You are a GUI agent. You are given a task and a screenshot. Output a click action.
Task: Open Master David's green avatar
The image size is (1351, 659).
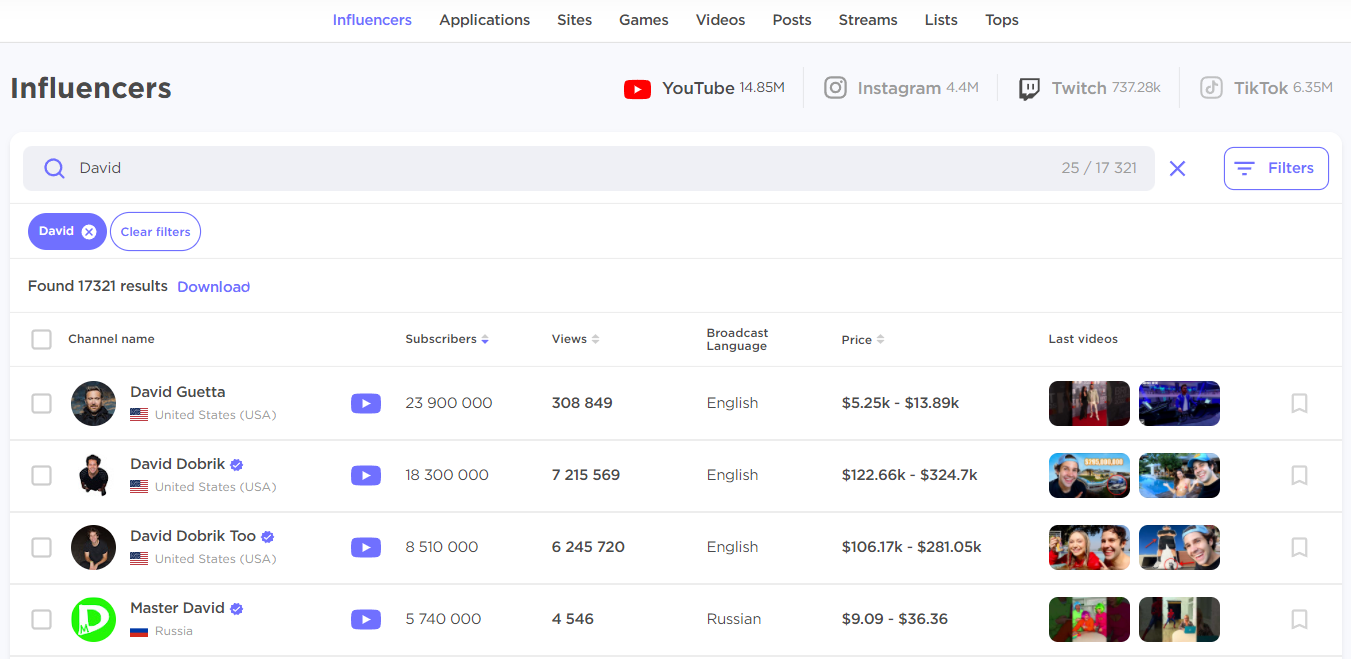[x=94, y=620]
